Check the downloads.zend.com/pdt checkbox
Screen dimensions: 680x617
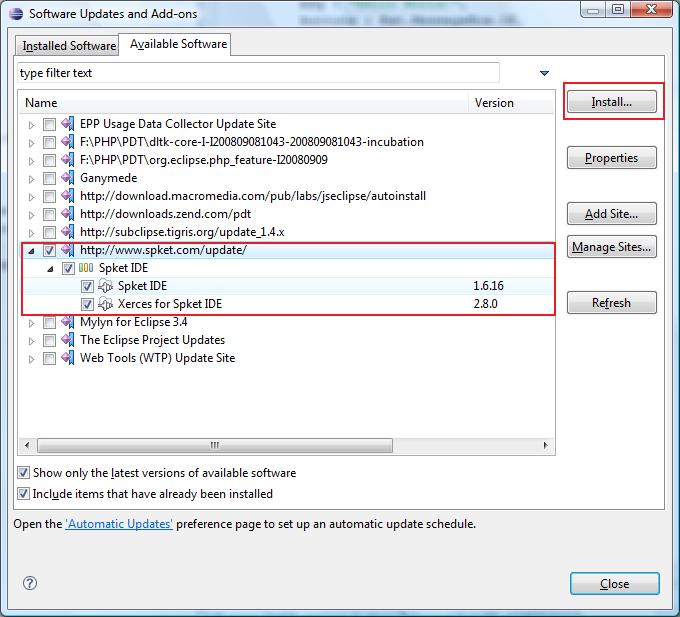click(49, 214)
